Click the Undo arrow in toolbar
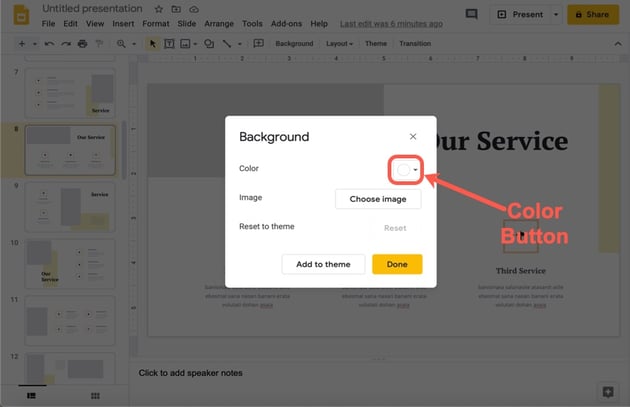 49,44
